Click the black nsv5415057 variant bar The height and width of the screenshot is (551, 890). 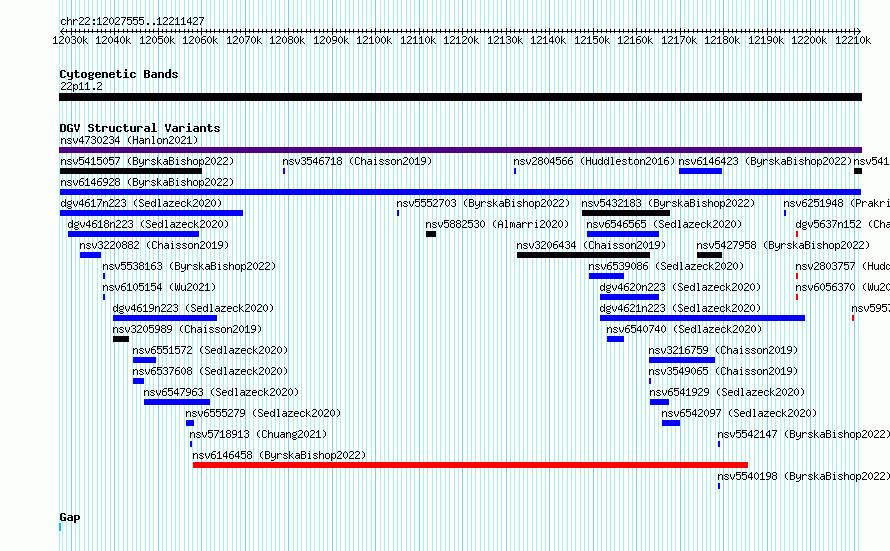click(x=131, y=171)
